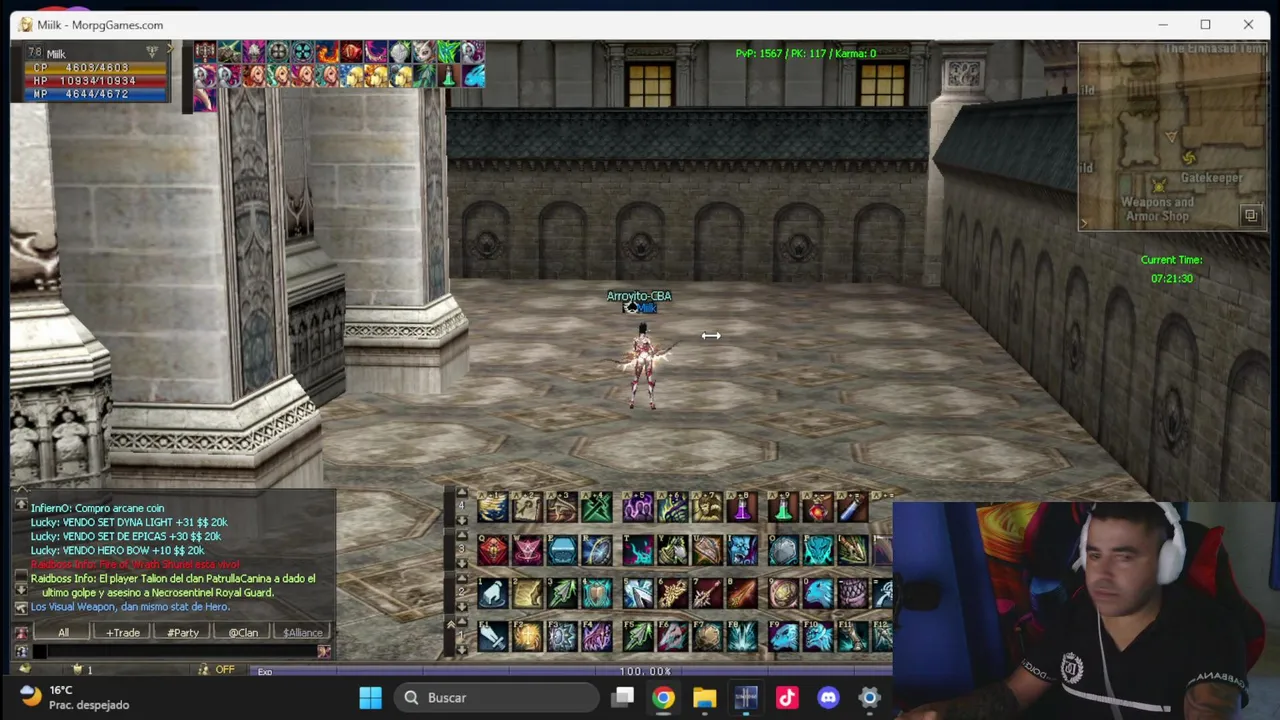Trigger the R blue round shield skill
1280x720 pixels.
[597, 550]
